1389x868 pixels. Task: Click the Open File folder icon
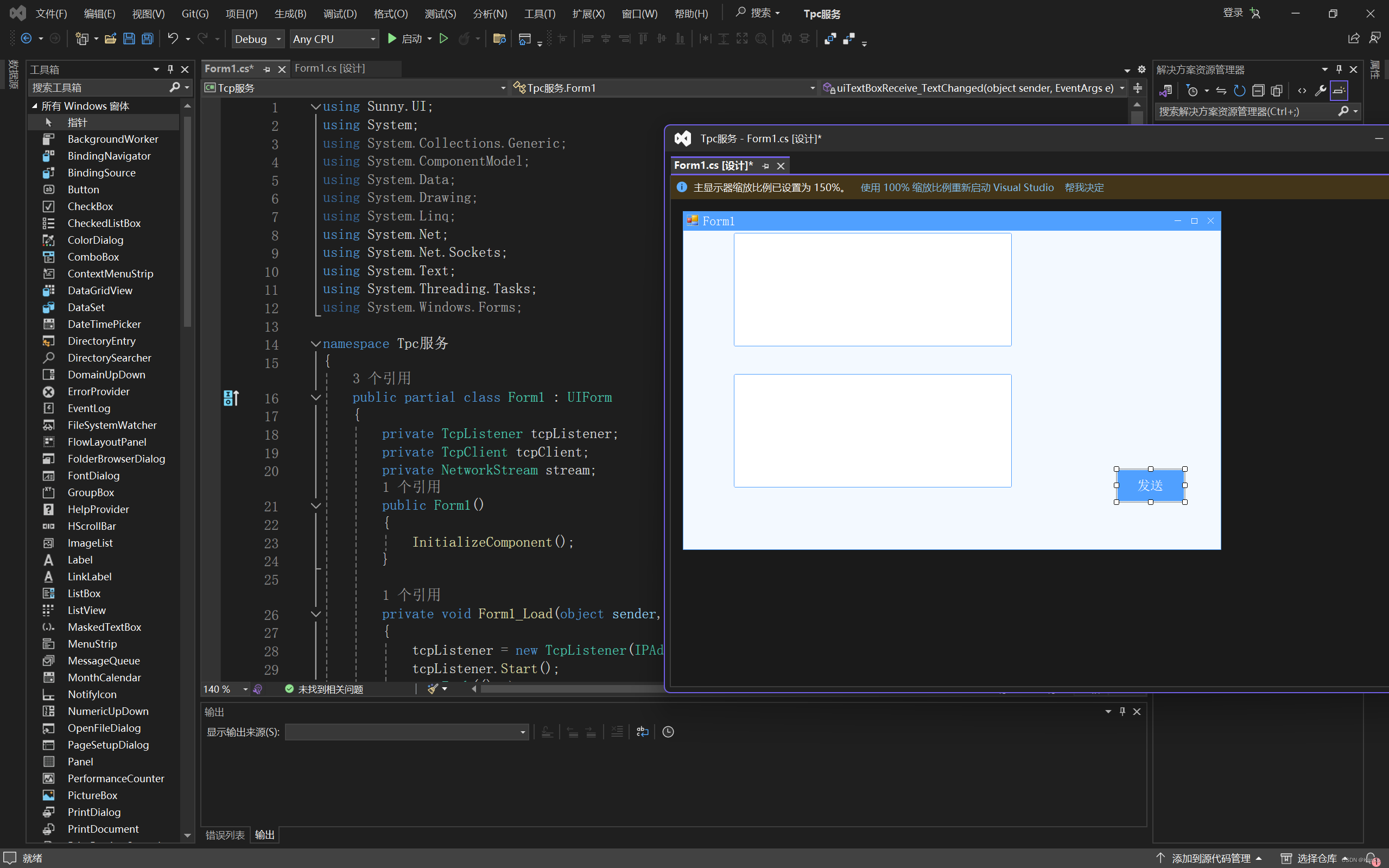(110, 39)
